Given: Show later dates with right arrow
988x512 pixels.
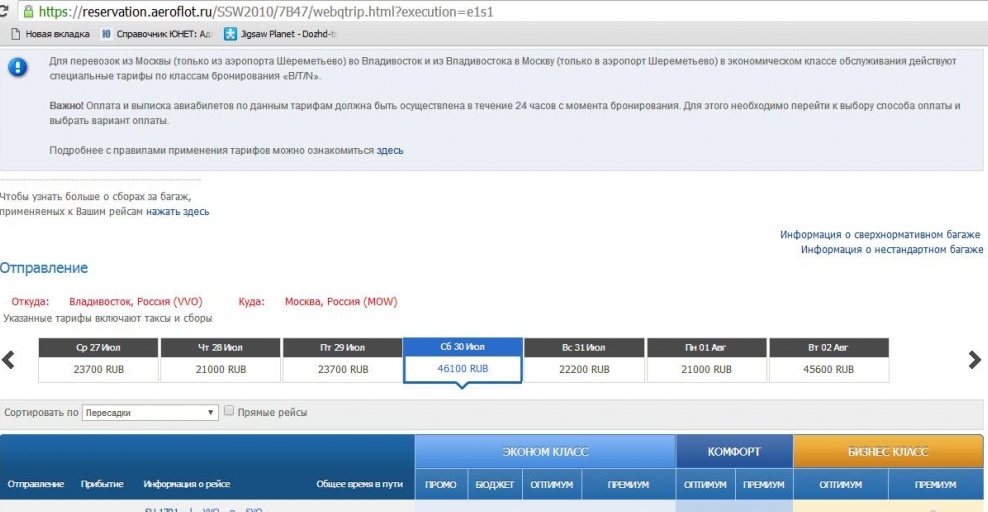Looking at the screenshot, I should pos(975,360).
